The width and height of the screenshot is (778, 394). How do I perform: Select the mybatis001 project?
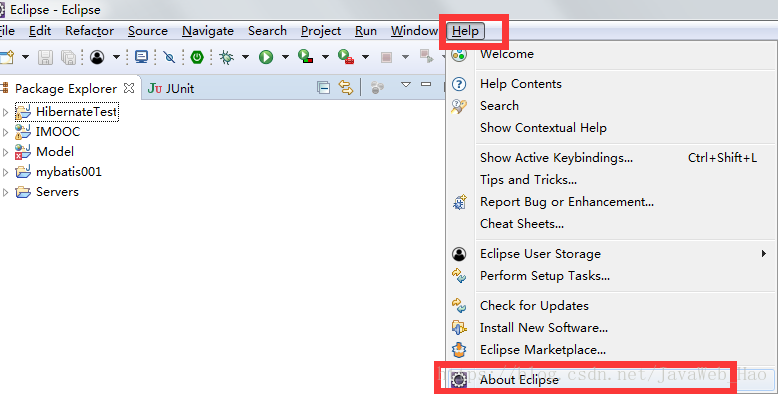pos(69,172)
